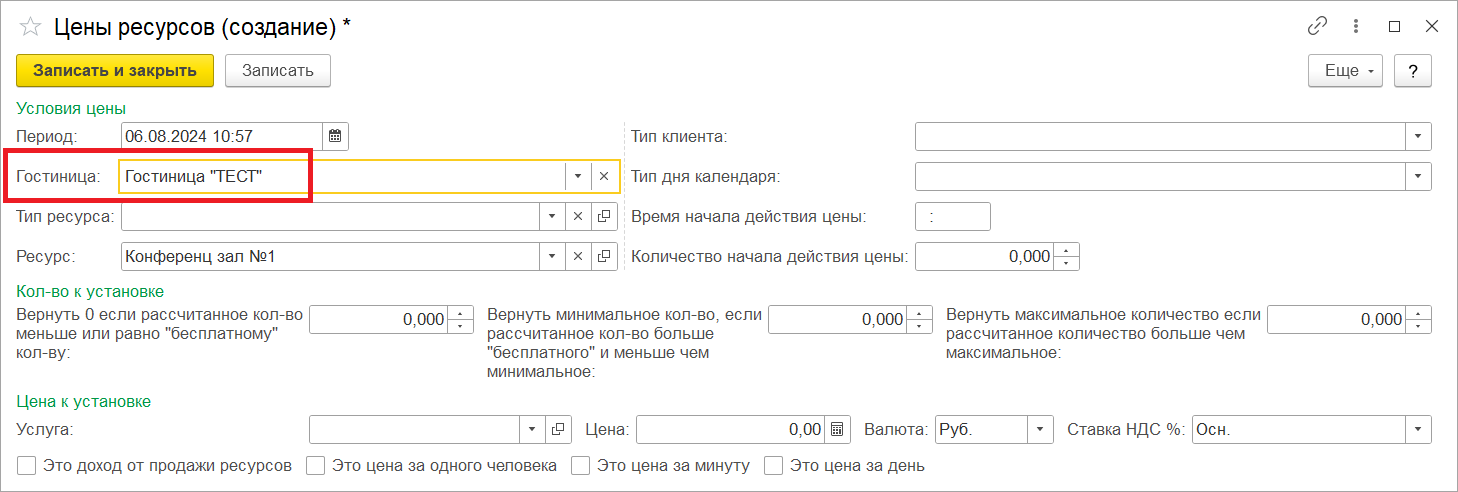This screenshot has height=492, width=1458.
Task: Open help with question mark button
Action: click(x=1413, y=70)
